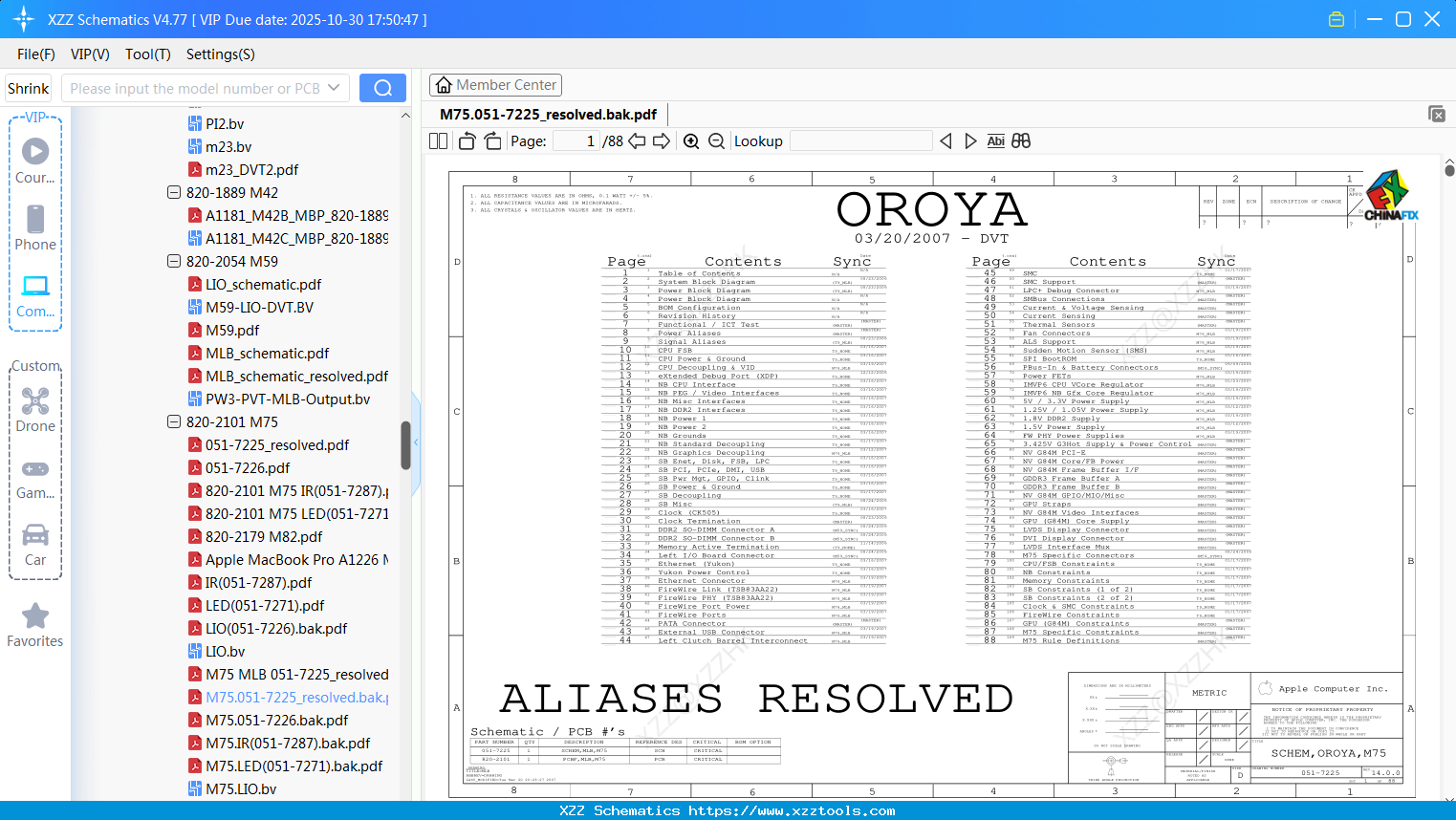This screenshot has width=1456, height=820.
Task: Find next lookup match
Action: click(x=970, y=141)
